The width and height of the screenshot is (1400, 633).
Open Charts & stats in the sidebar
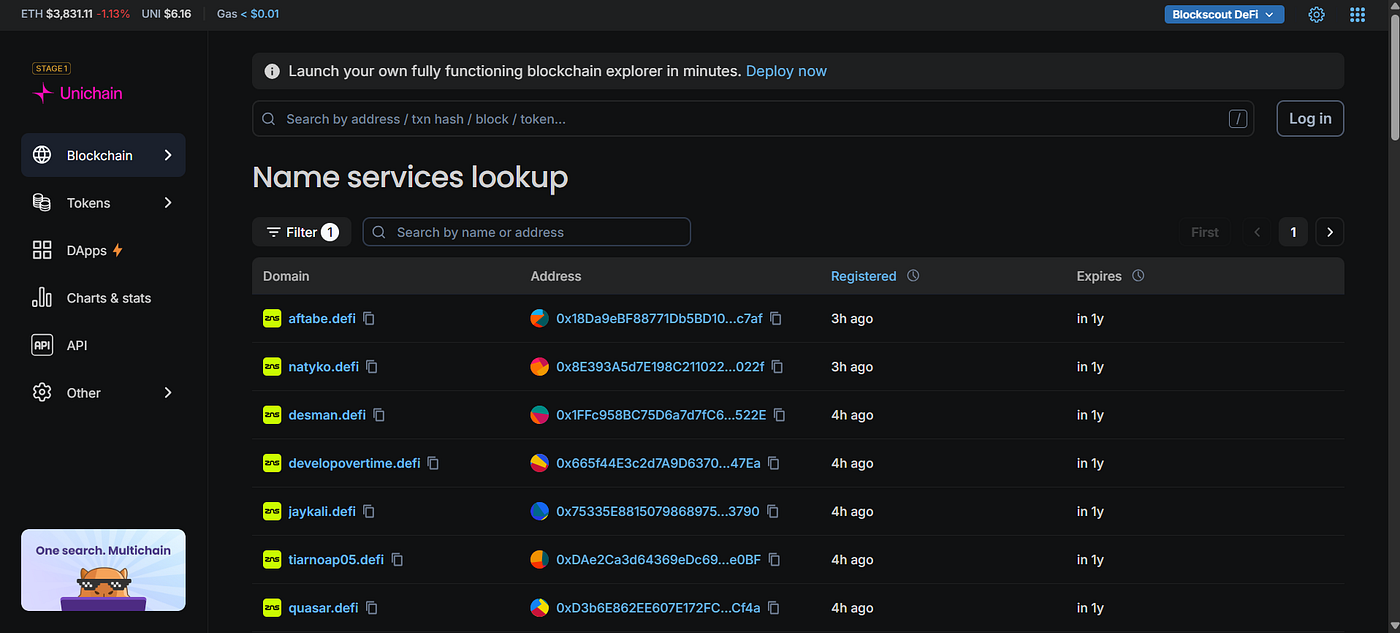tap(103, 298)
